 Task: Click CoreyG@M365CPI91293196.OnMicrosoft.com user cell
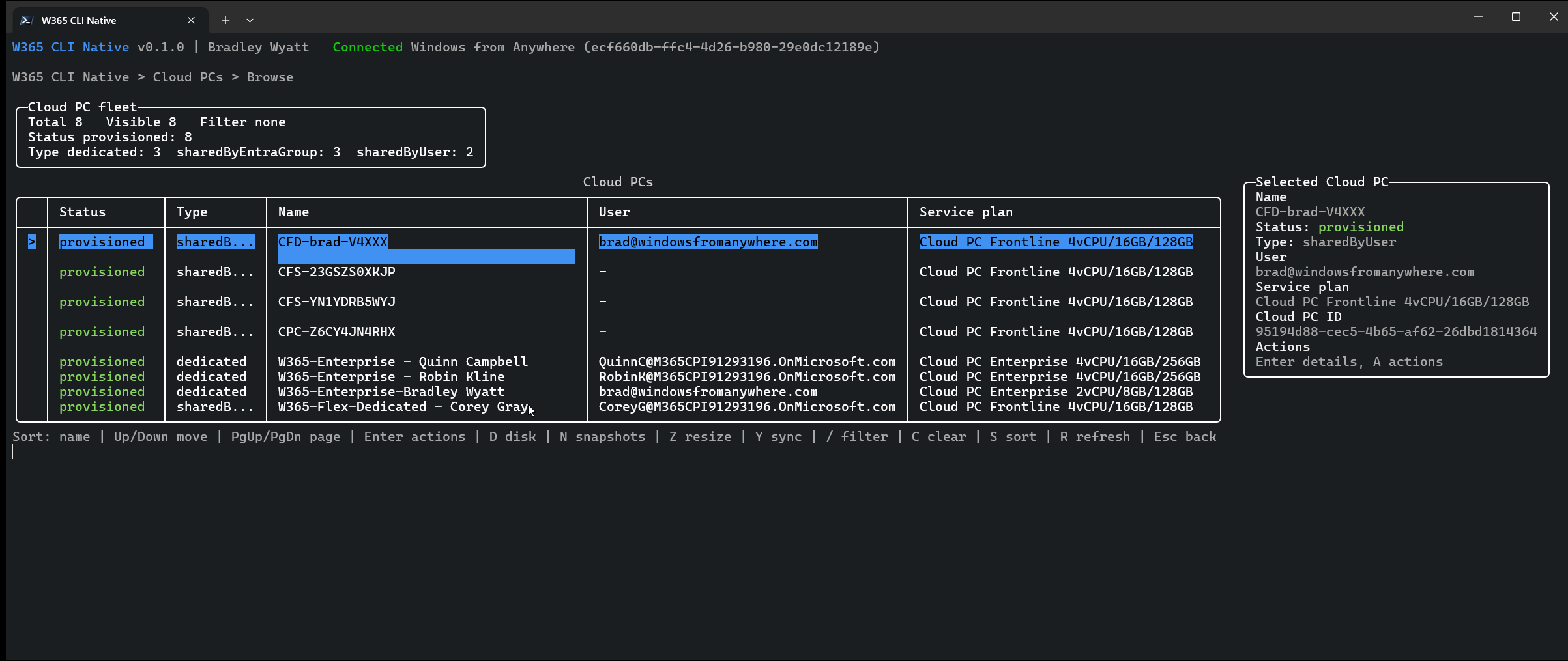click(x=747, y=407)
